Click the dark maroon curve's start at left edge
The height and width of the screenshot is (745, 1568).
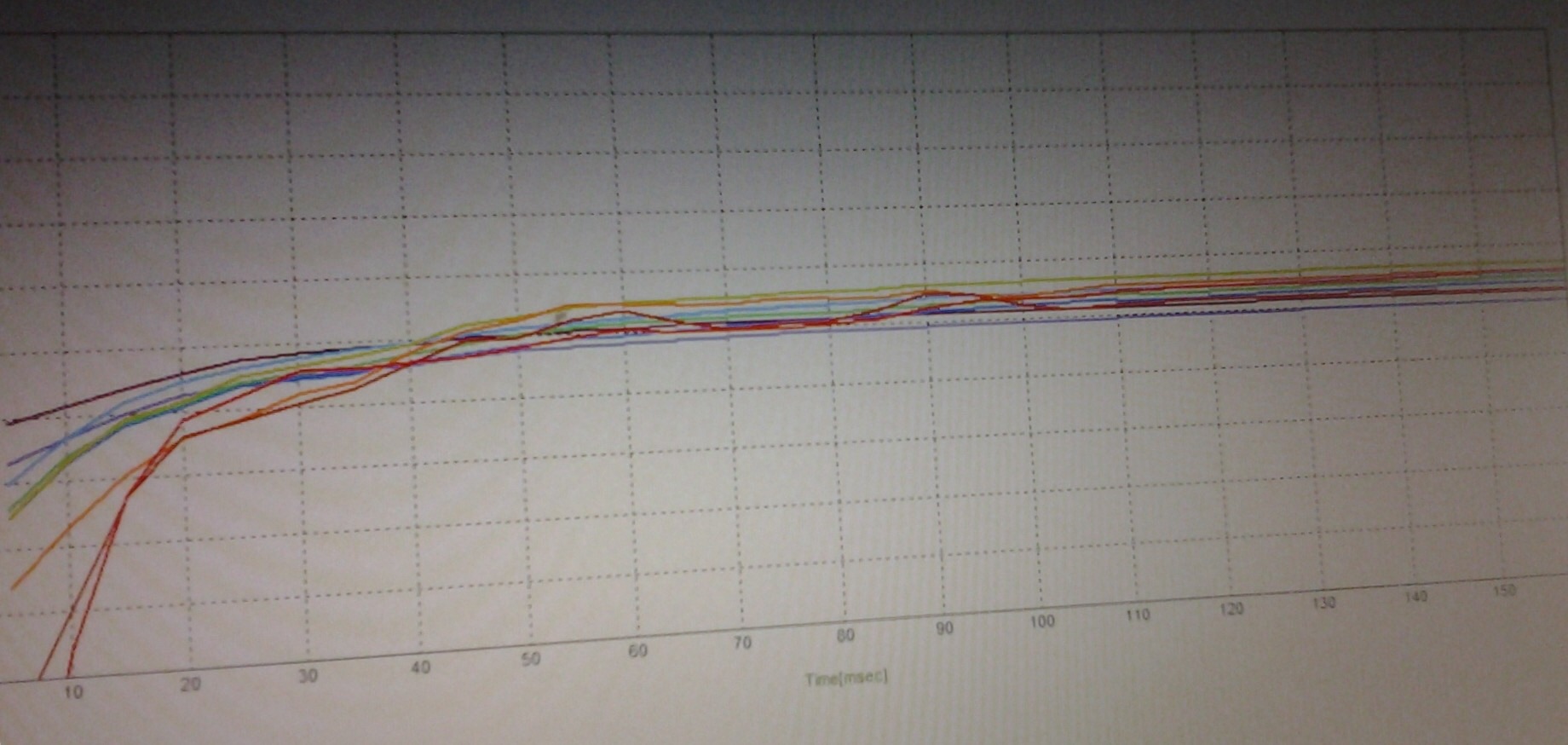(x=10, y=421)
